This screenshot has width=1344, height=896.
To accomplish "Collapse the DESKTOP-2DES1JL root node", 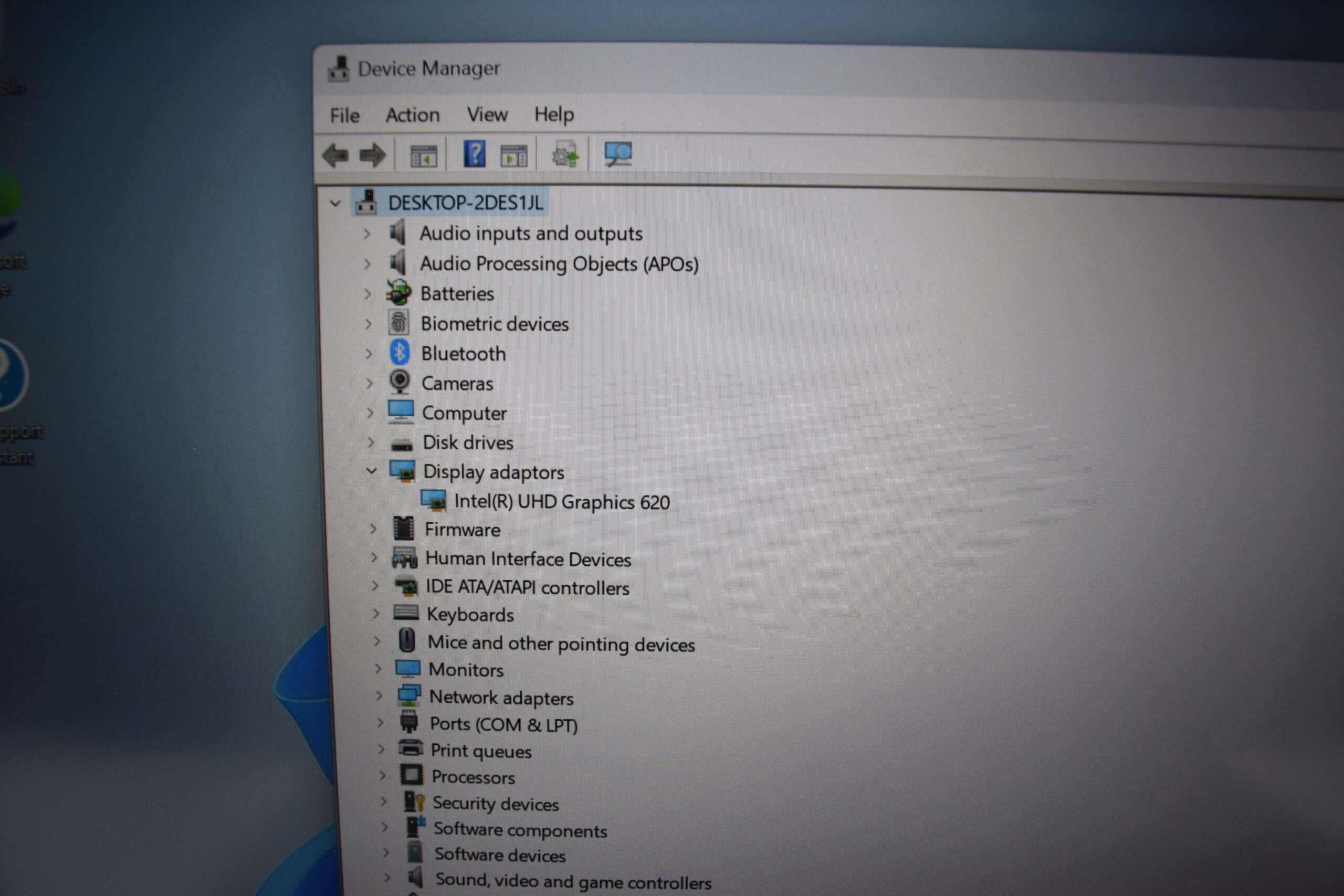I will click(x=335, y=203).
